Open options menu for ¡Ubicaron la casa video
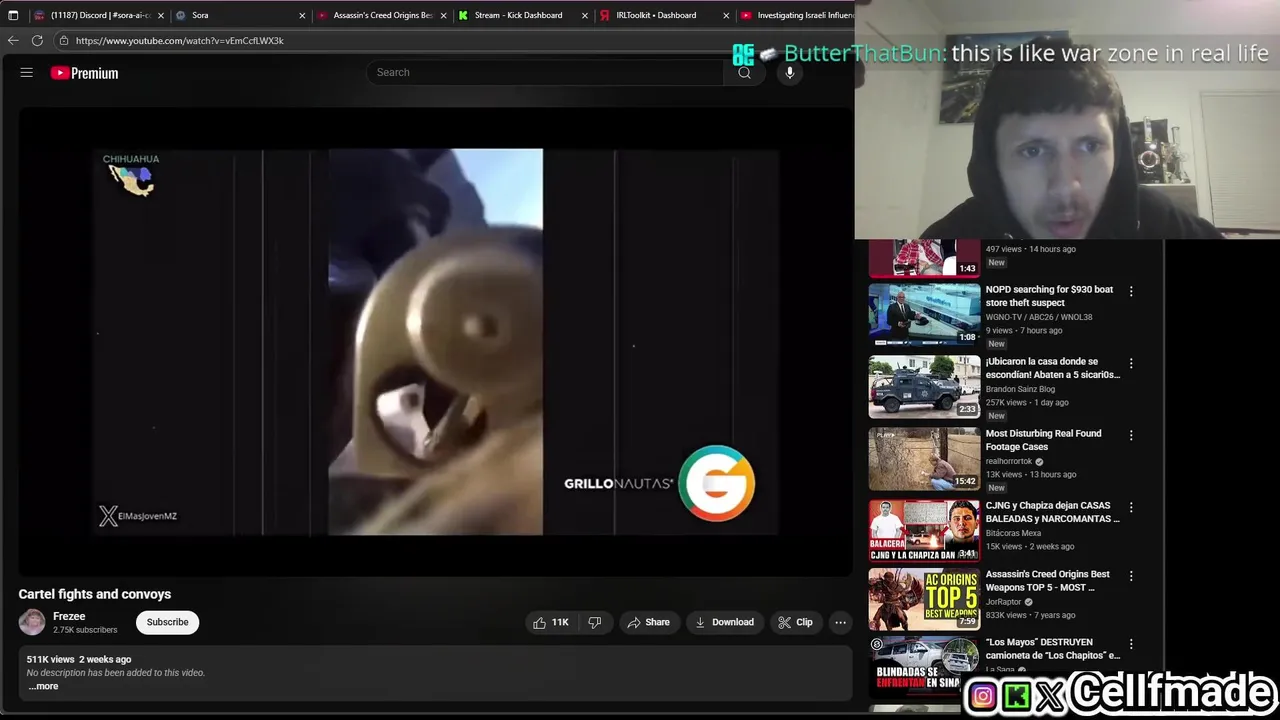1280x720 pixels. click(1131, 363)
